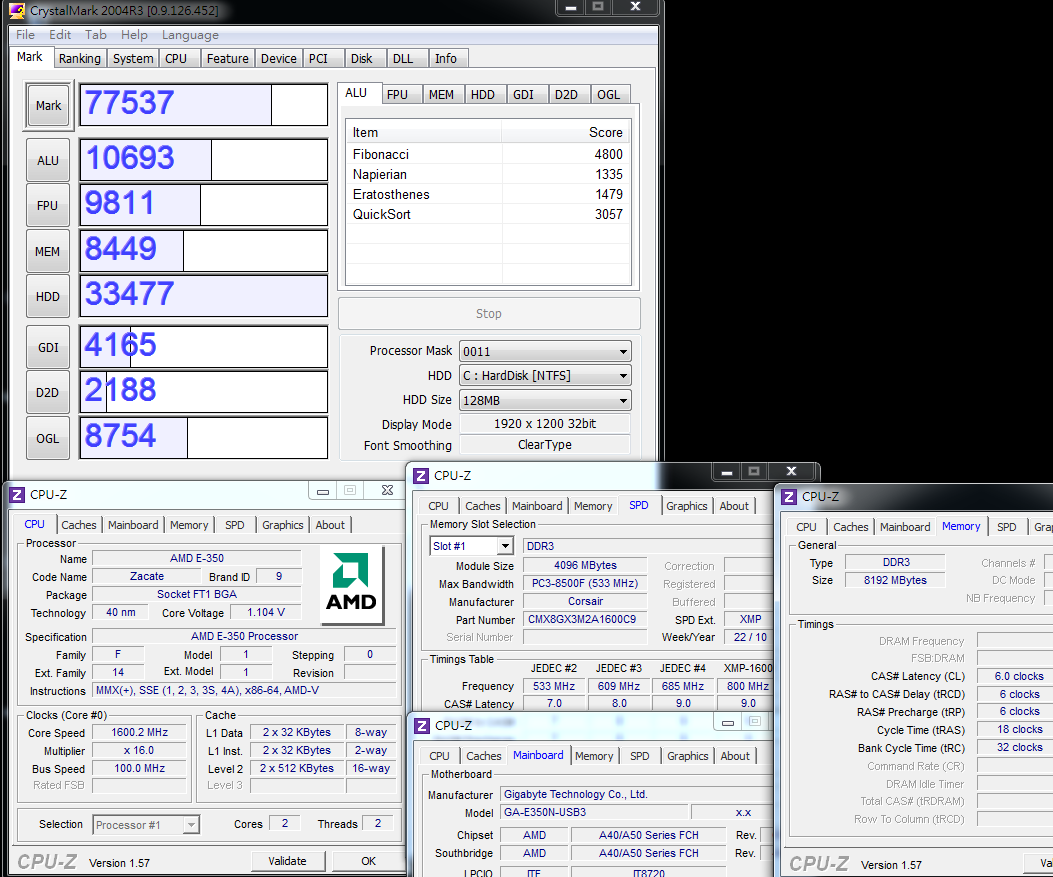
Task: Click the Display Mode value 1920 x 1200 32bit
Action: pos(545,424)
